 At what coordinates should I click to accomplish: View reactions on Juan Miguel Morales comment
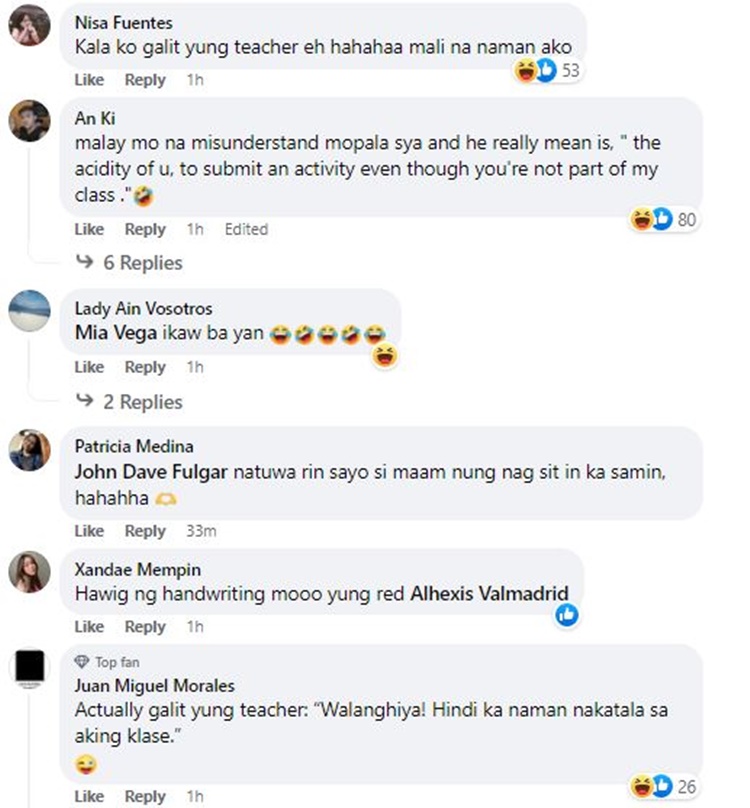(664, 786)
